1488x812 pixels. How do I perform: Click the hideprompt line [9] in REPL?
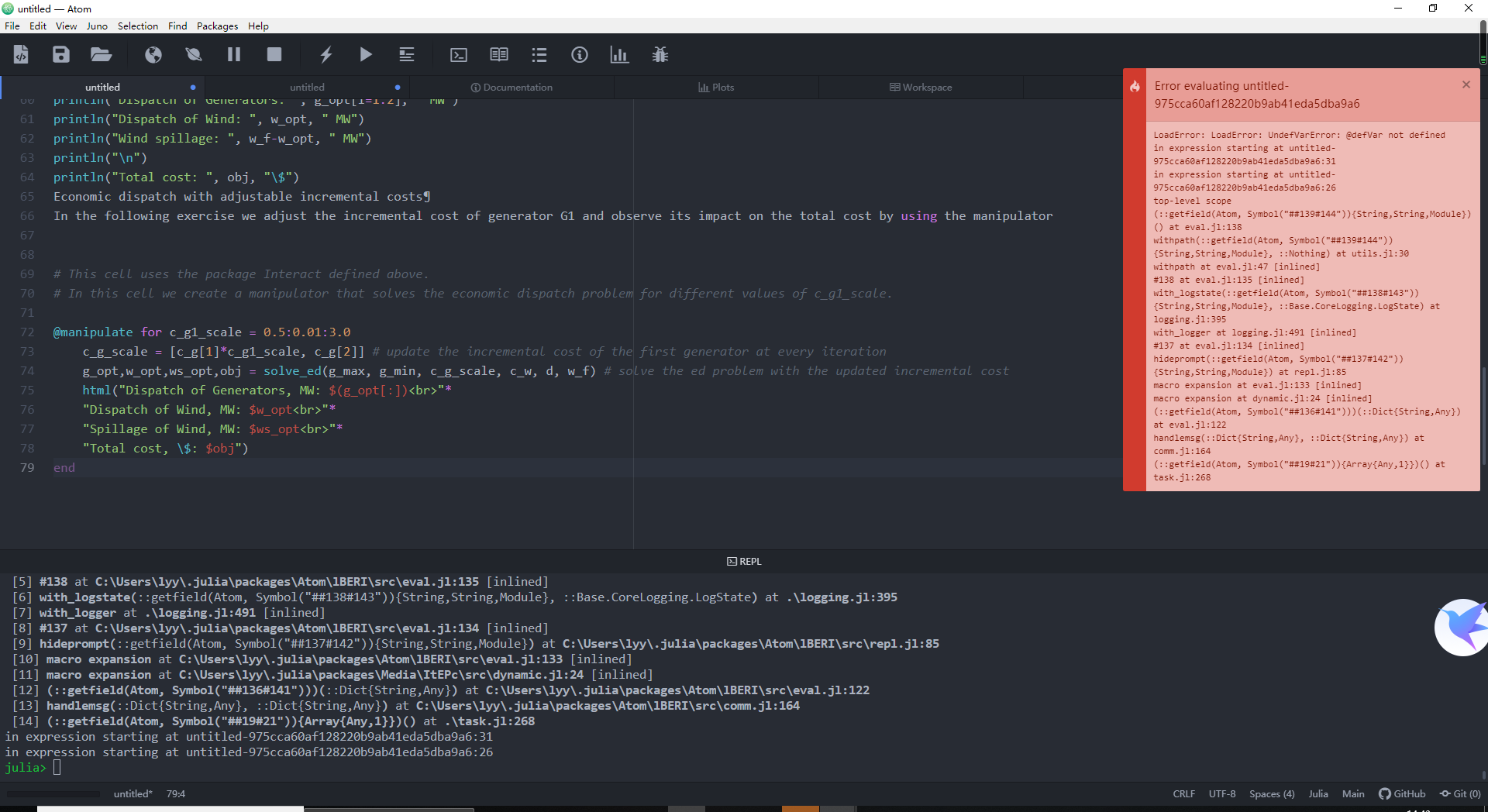pyautogui.click(x=475, y=643)
